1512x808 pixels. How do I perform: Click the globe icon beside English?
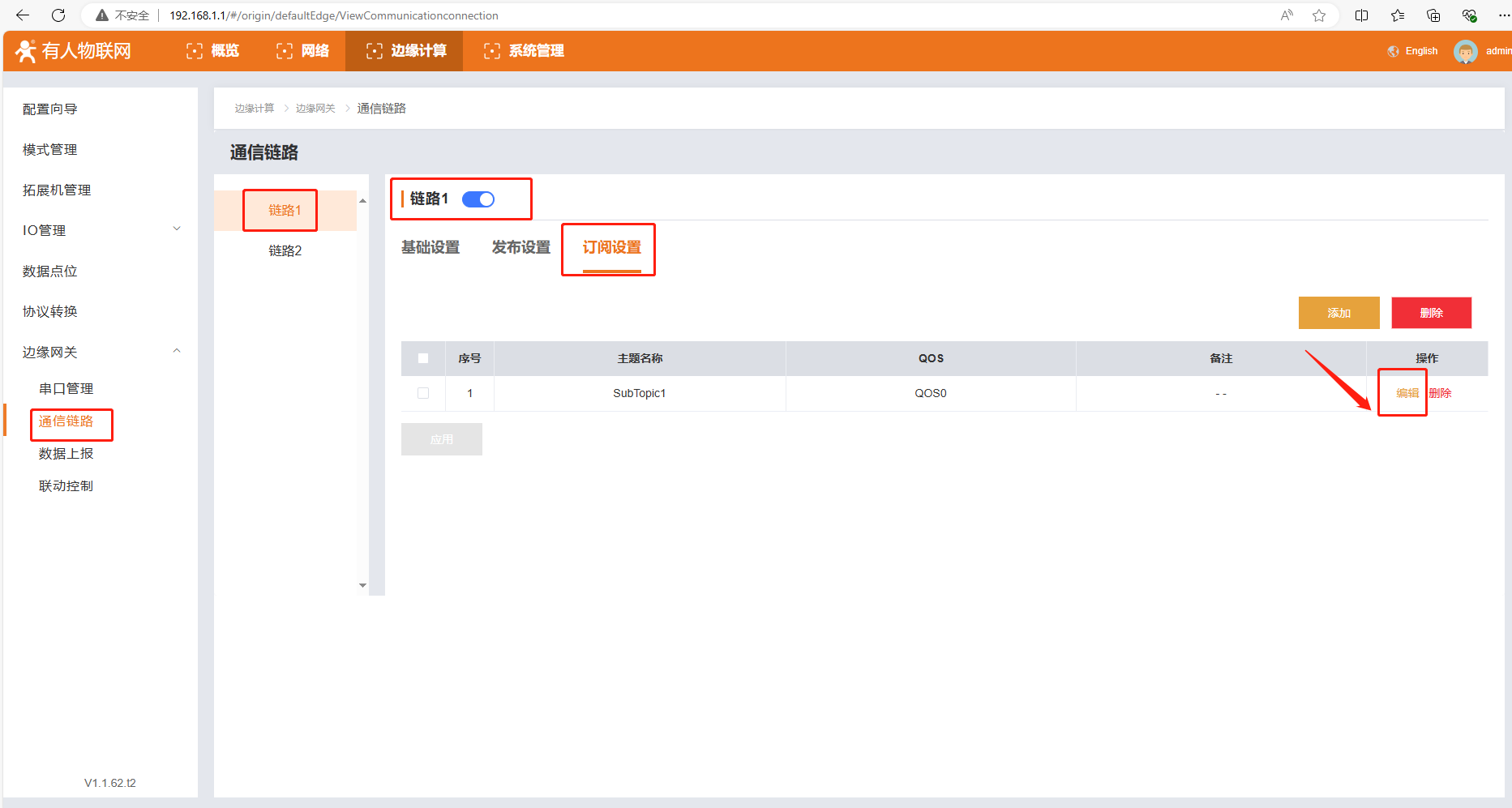pyautogui.click(x=1393, y=51)
